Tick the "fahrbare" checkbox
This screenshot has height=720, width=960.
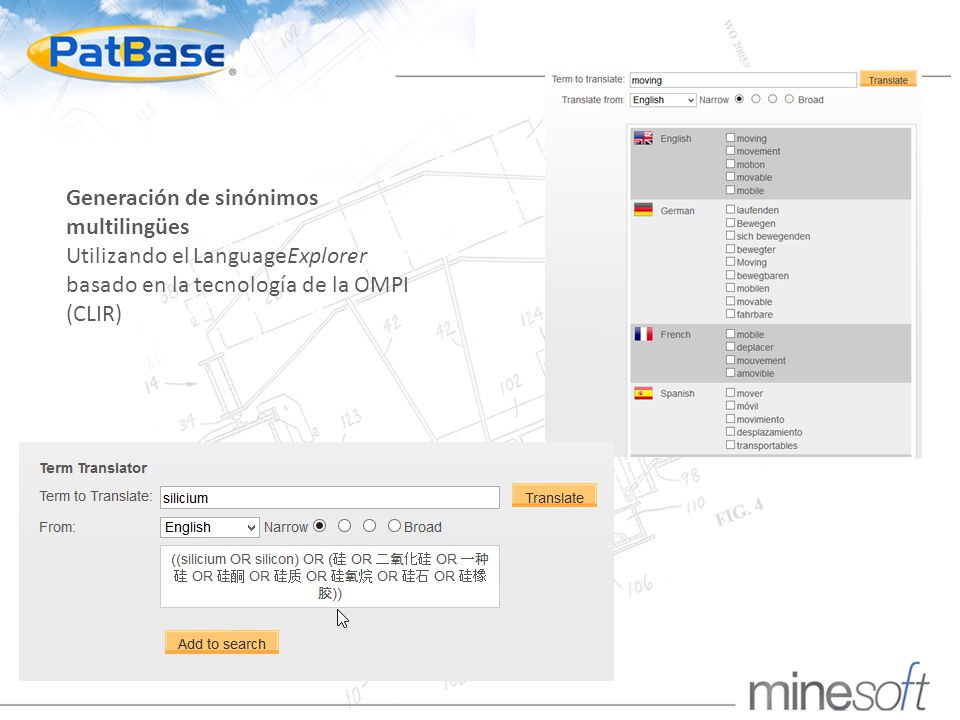click(x=730, y=314)
